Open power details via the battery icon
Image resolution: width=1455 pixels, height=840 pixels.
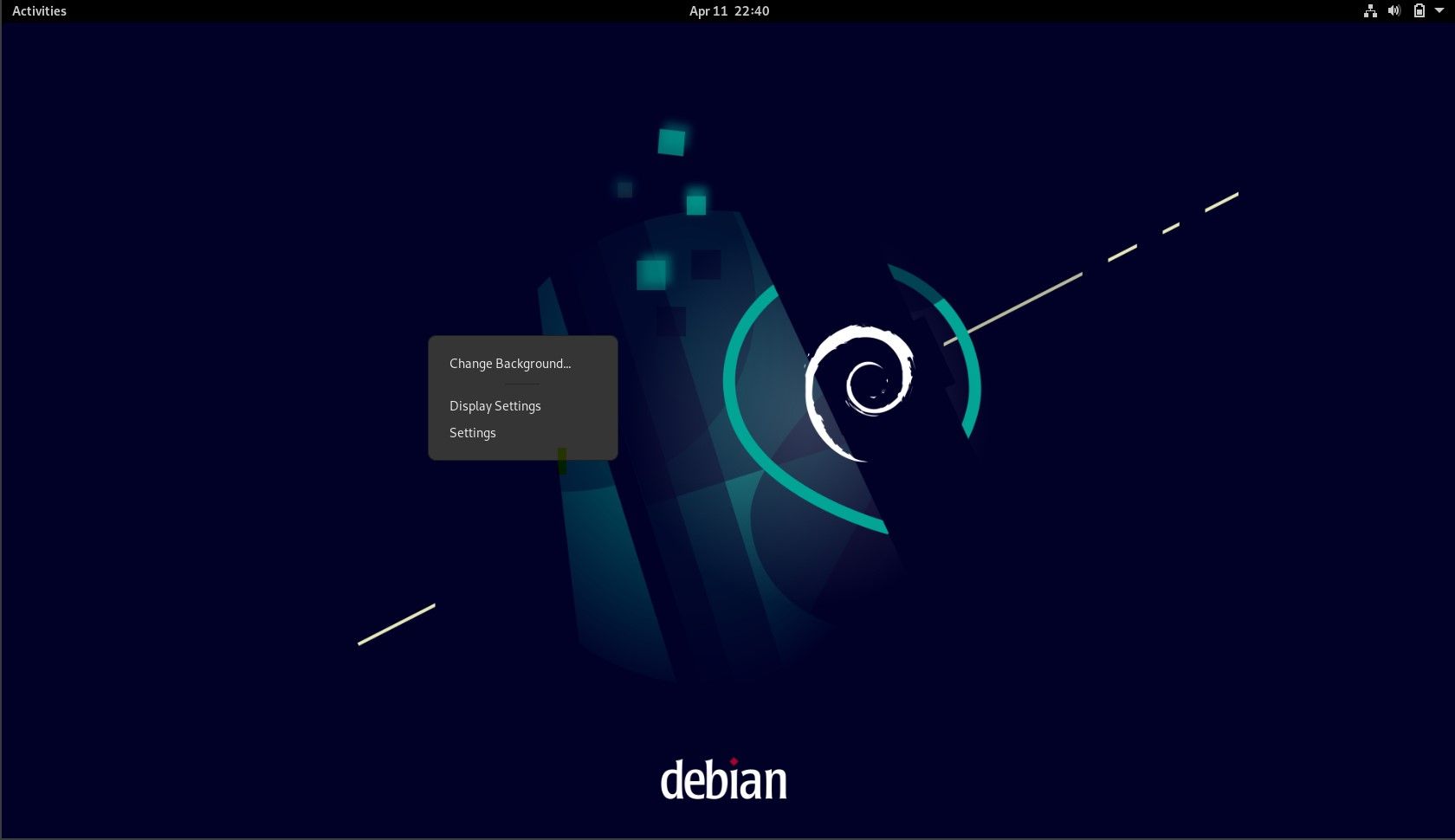point(1418,11)
